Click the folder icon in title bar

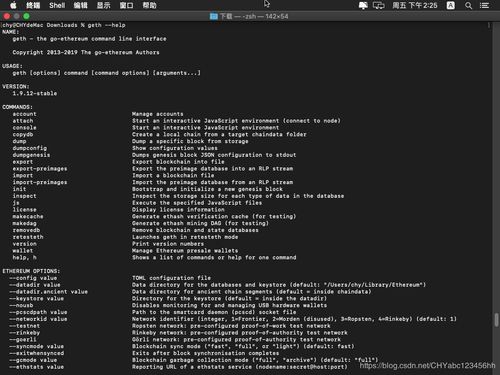pos(214,16)
